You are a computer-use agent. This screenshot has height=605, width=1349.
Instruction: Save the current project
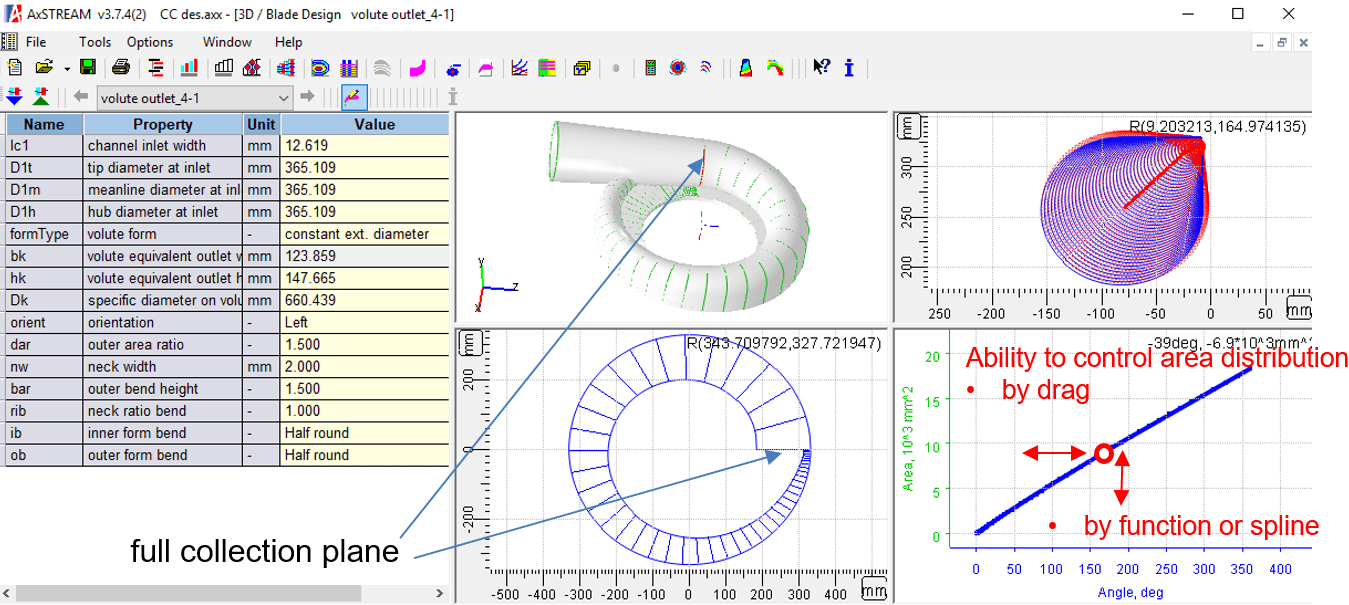pos(87,67)
